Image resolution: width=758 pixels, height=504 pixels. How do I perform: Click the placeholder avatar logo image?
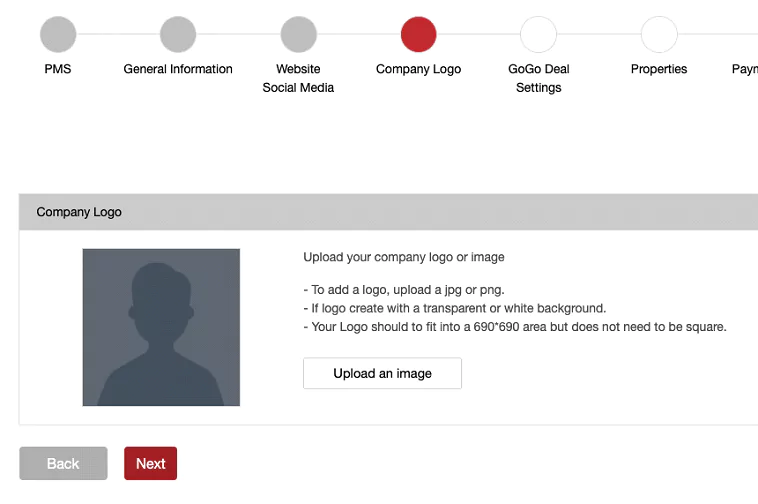coord(161,327)
